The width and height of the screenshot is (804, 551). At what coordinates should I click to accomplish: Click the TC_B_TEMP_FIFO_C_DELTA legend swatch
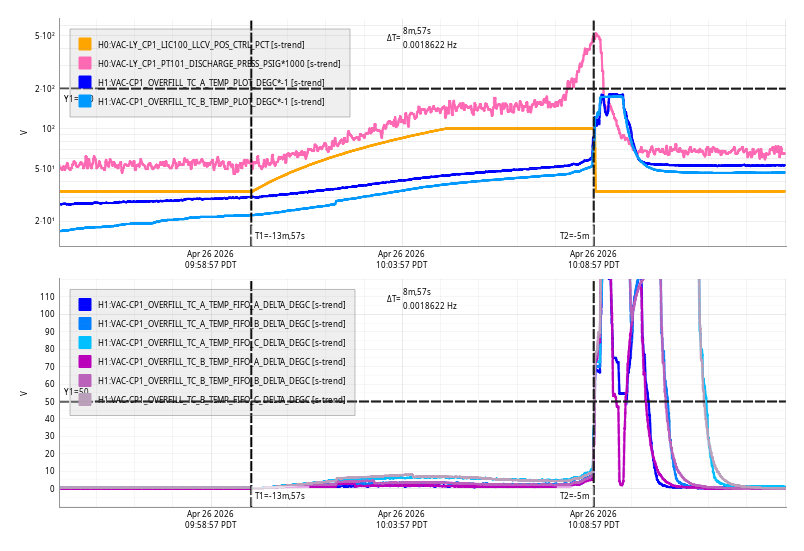tap(85, 399)
